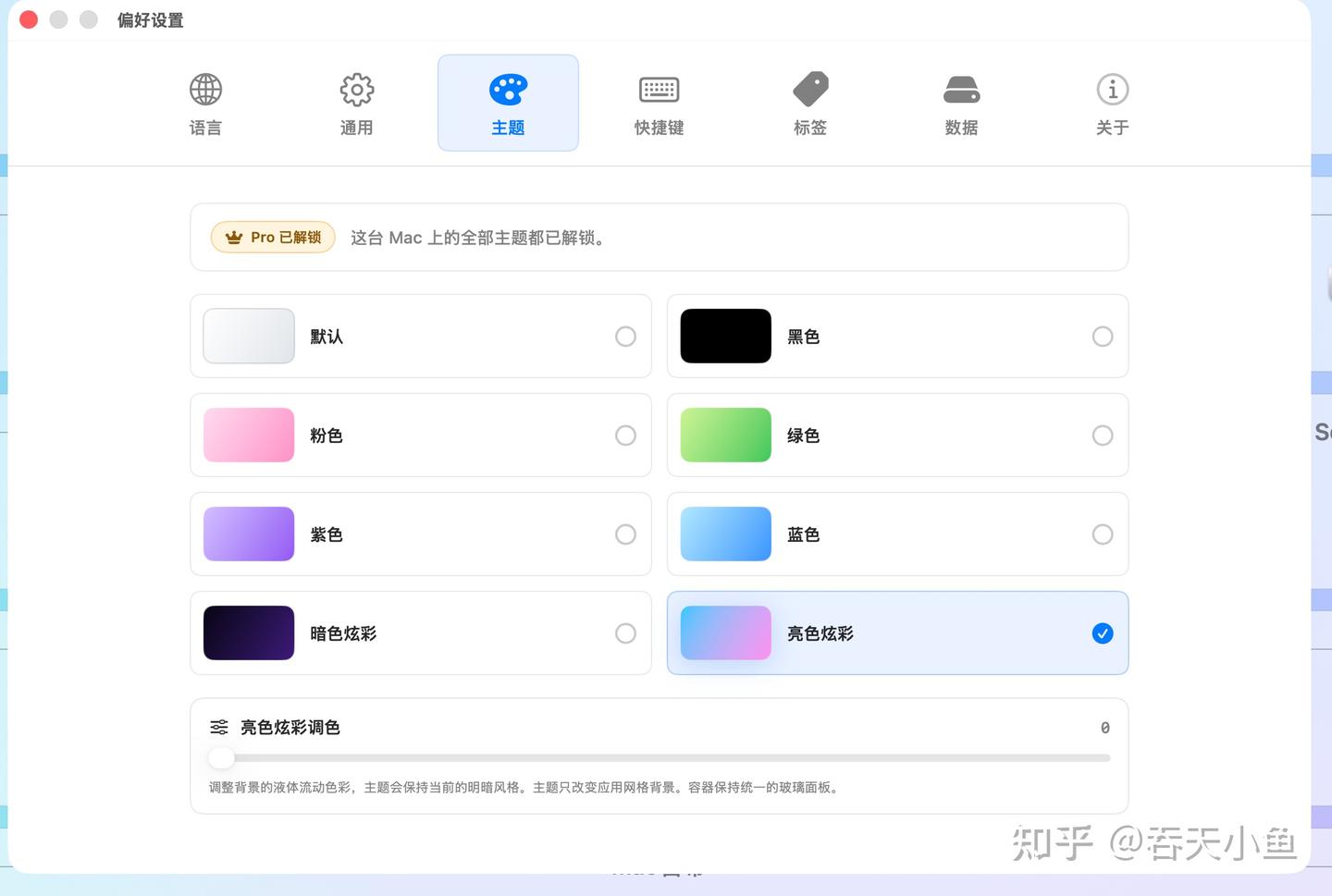Click the 亮色炫彩调色 slider thumb
The height and width of the screenshot is (896, 1332).
[221, 758]
